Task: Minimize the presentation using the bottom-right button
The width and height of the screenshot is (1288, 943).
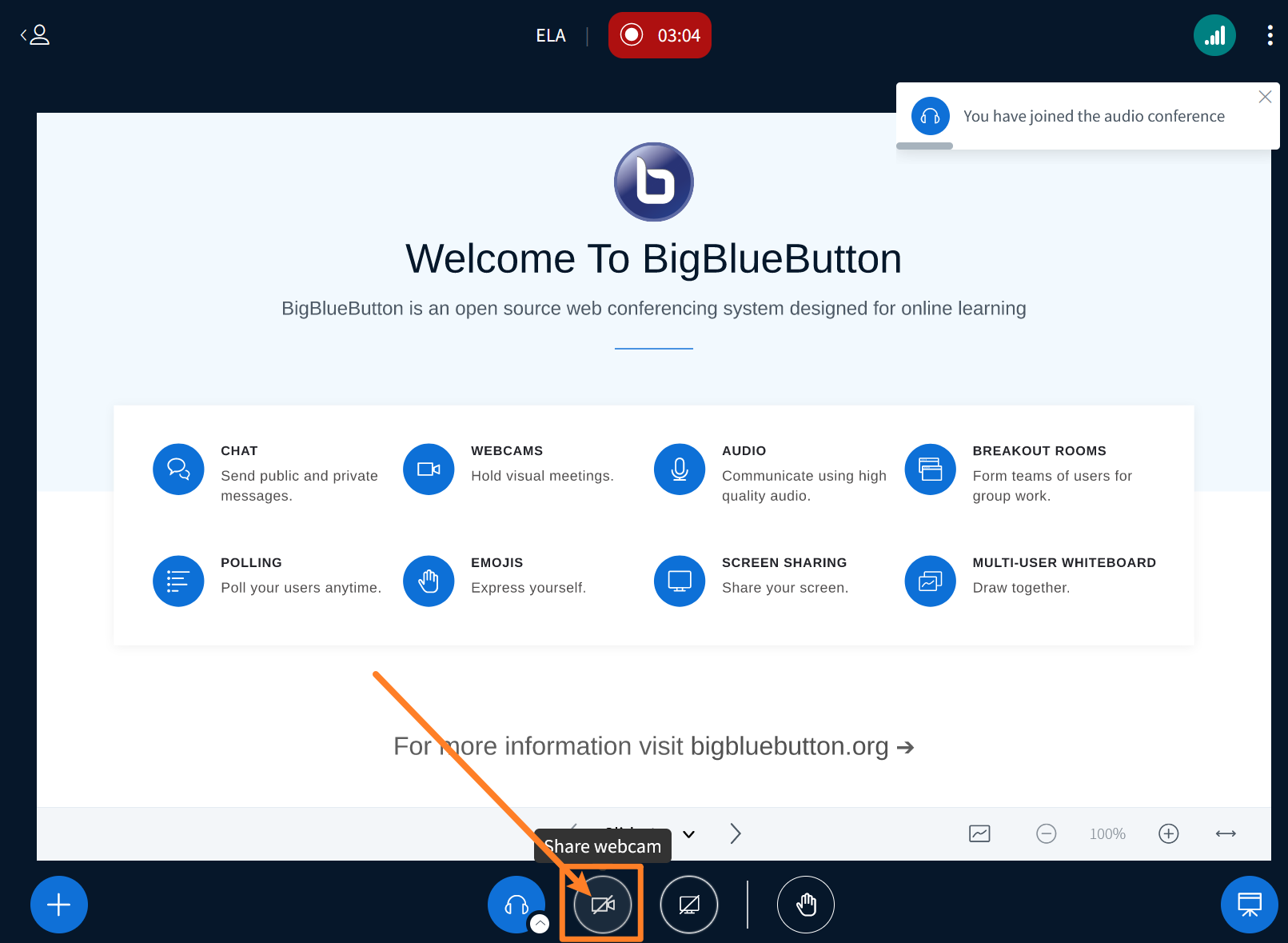Action: coord(1249,905)
